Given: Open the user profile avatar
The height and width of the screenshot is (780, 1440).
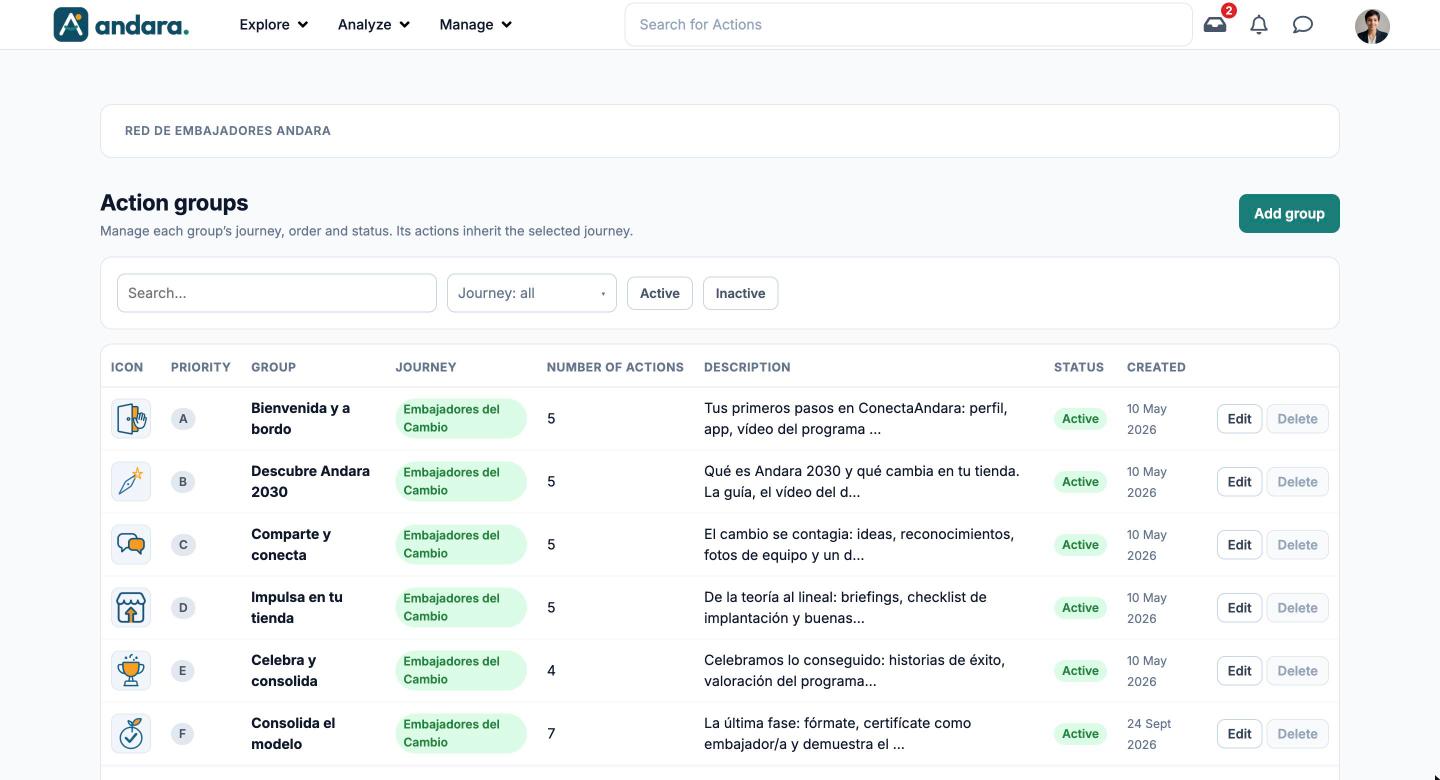Looking at the screenshot, I should click(x=1372, y=25).
